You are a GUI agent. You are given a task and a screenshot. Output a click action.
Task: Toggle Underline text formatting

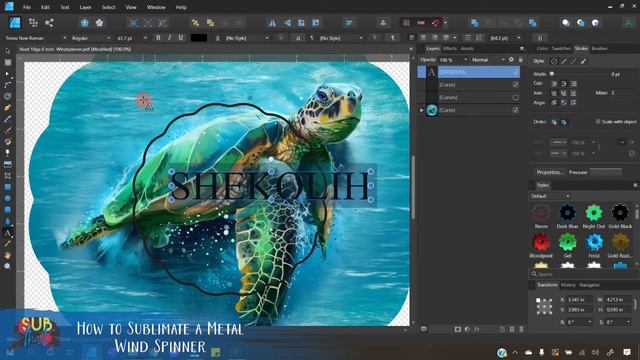pos(180,38)
